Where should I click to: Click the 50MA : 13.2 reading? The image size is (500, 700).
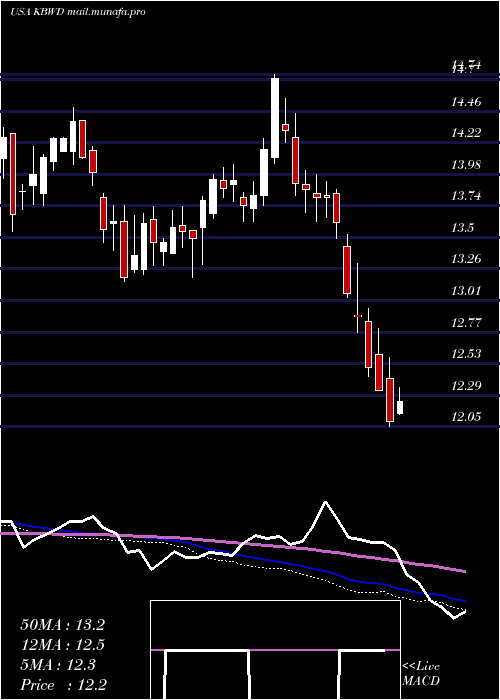[x=62, y=625]
